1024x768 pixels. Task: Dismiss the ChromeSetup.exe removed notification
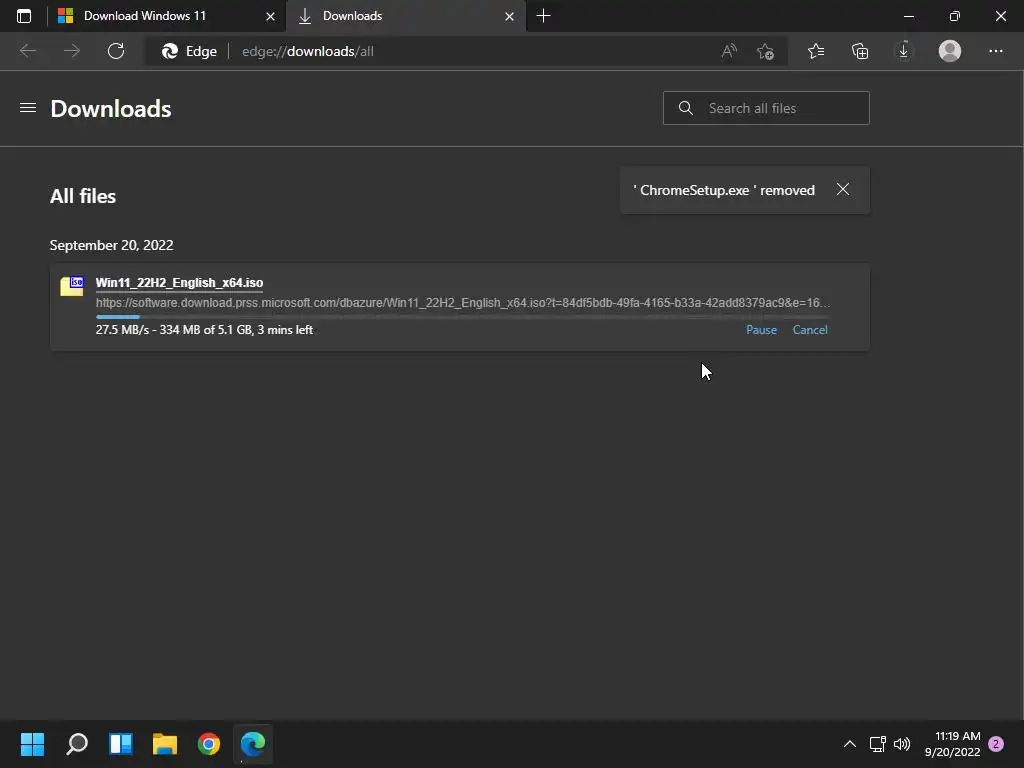pyautogui.click(x=842, y=189)
